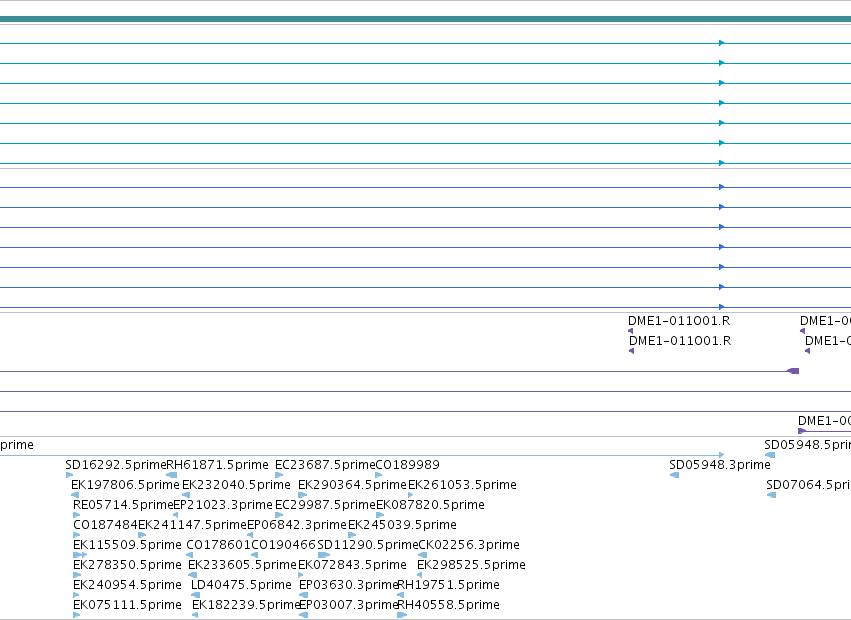Select EK232040.5prime feature label

click(x=236, y=485)
